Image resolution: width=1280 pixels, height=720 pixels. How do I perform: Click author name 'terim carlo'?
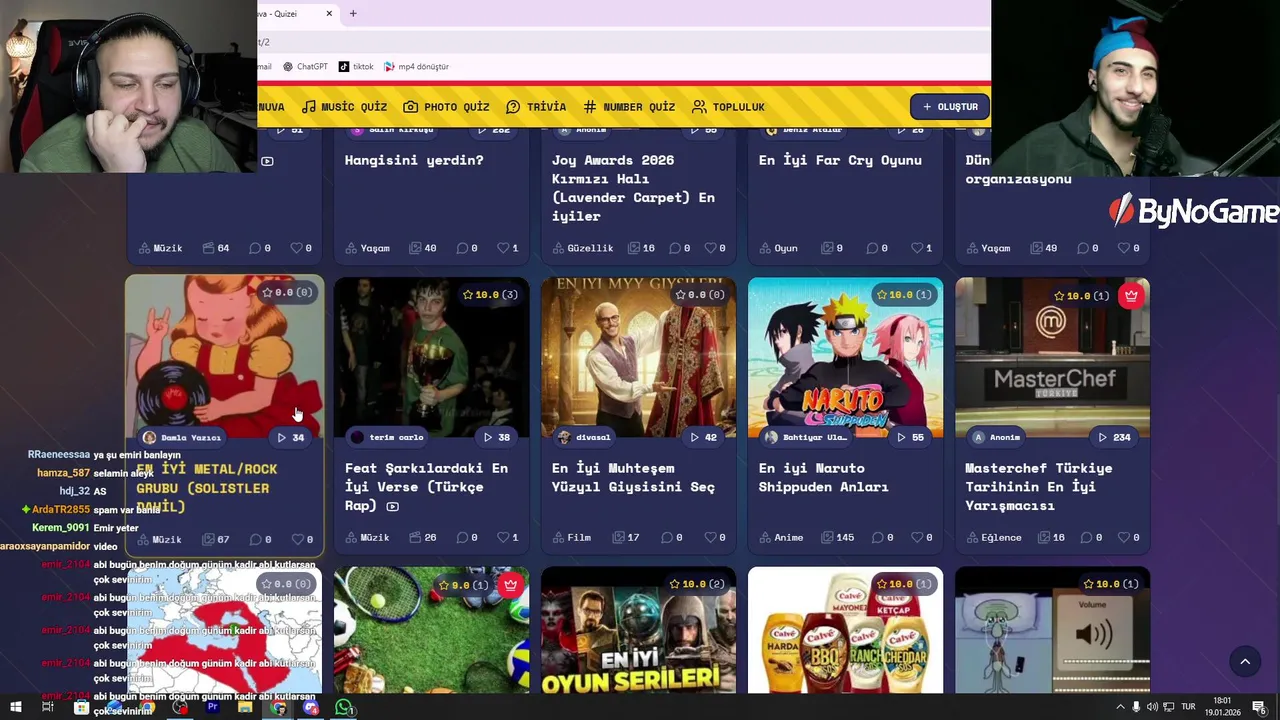[x=397, y=437]
